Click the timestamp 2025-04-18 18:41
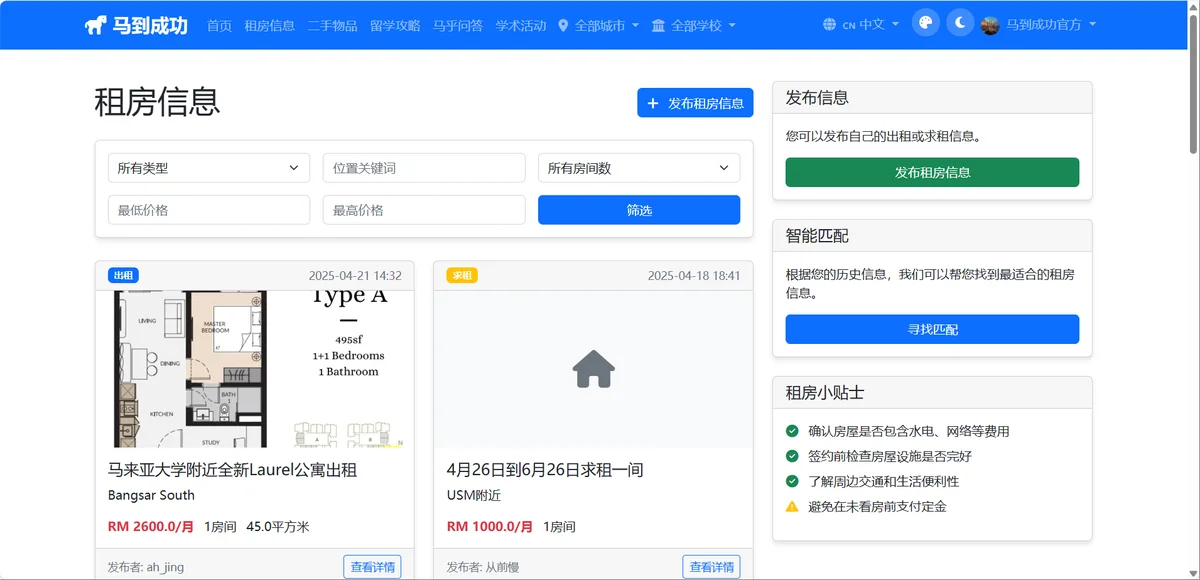Screen dimensions: 1200x580 coord(694,276)
